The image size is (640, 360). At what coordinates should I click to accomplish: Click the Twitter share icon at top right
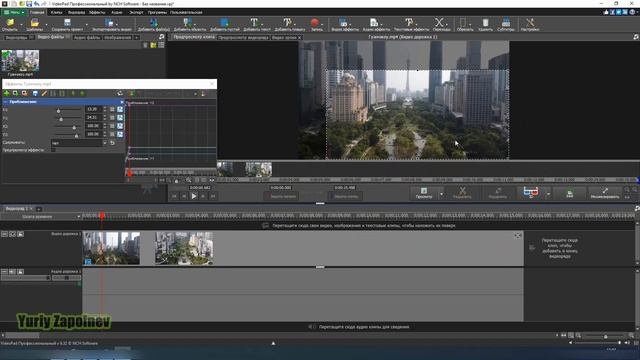(619, 12)
